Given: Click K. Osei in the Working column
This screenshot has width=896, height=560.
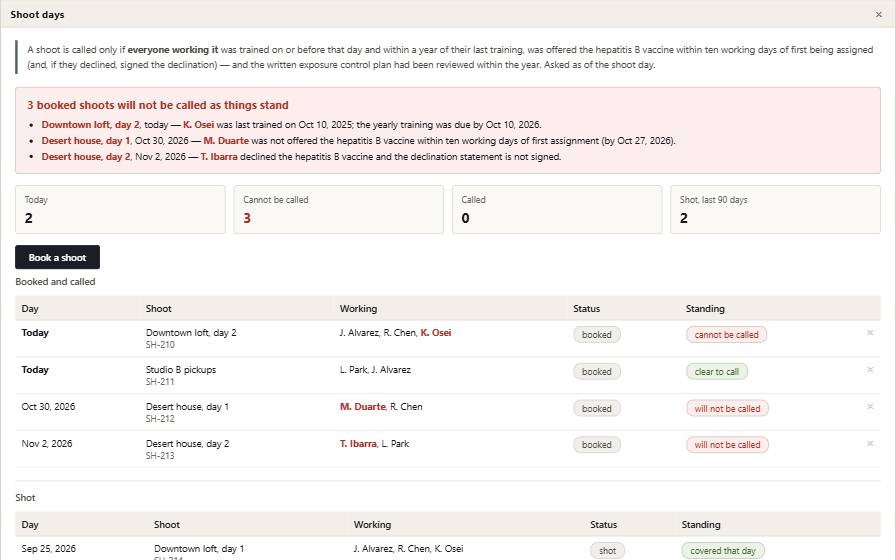Looking at the screenshot, I should [x=435, y=333].
